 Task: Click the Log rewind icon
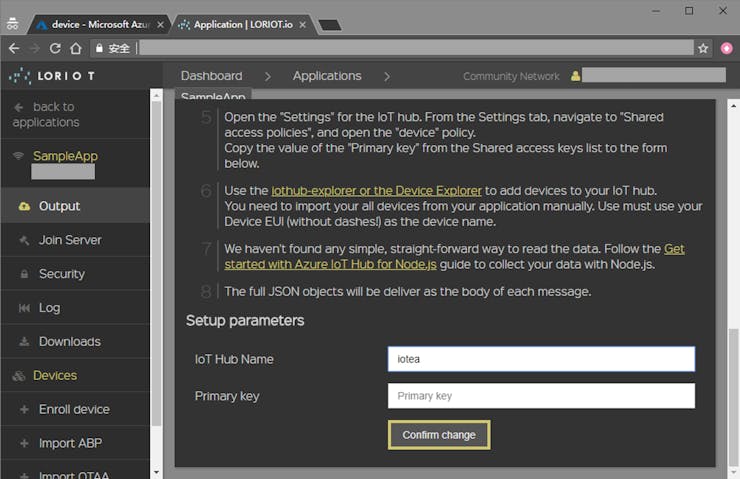click(x=24, y=308)
